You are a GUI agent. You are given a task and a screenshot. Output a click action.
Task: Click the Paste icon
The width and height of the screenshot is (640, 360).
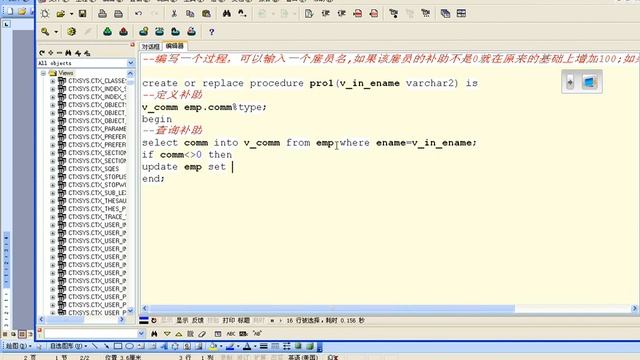[x=206, y=14]
